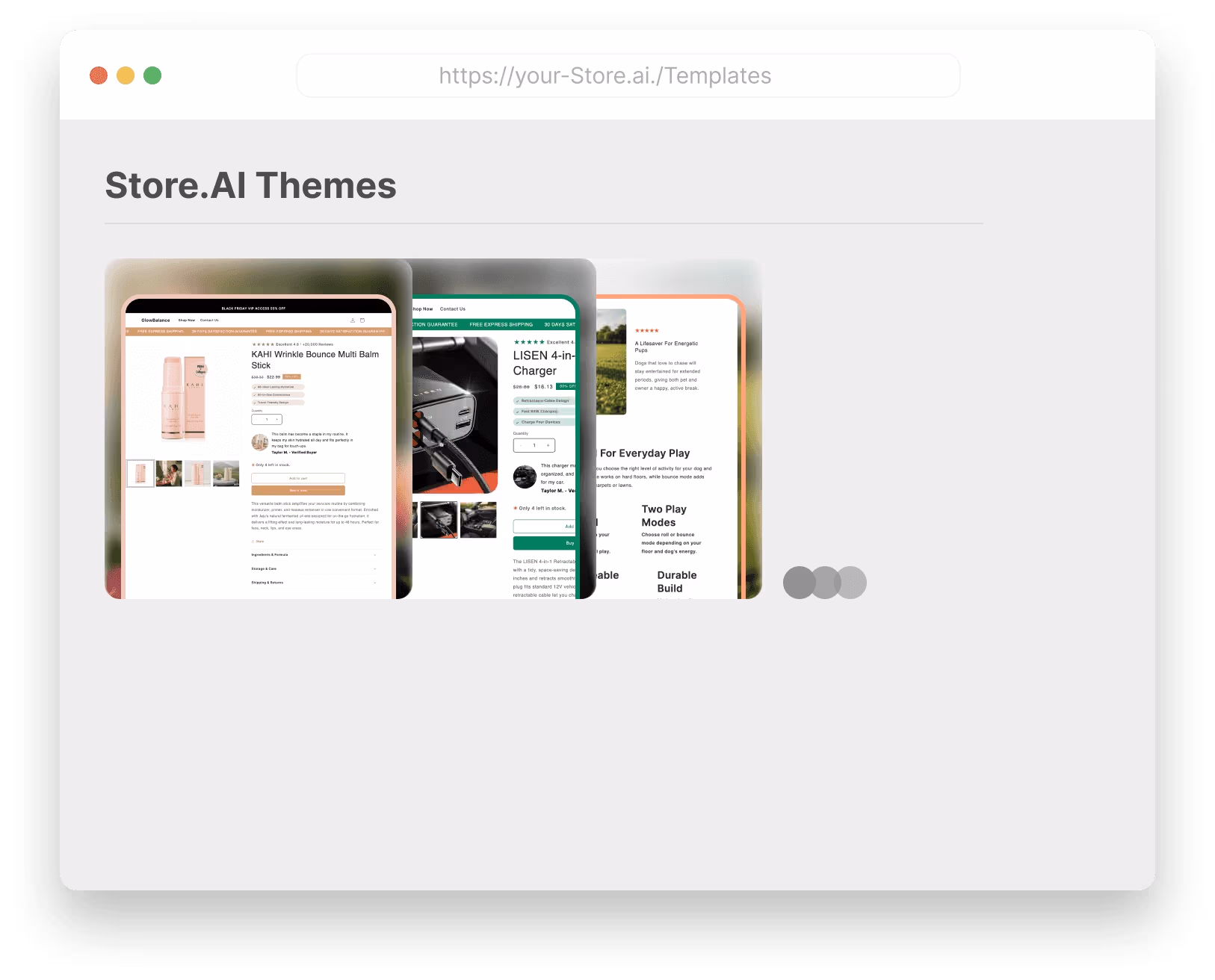Click the Buy it now button
The width and height of the screenshot is (1215, 980).
click(298, 490)
